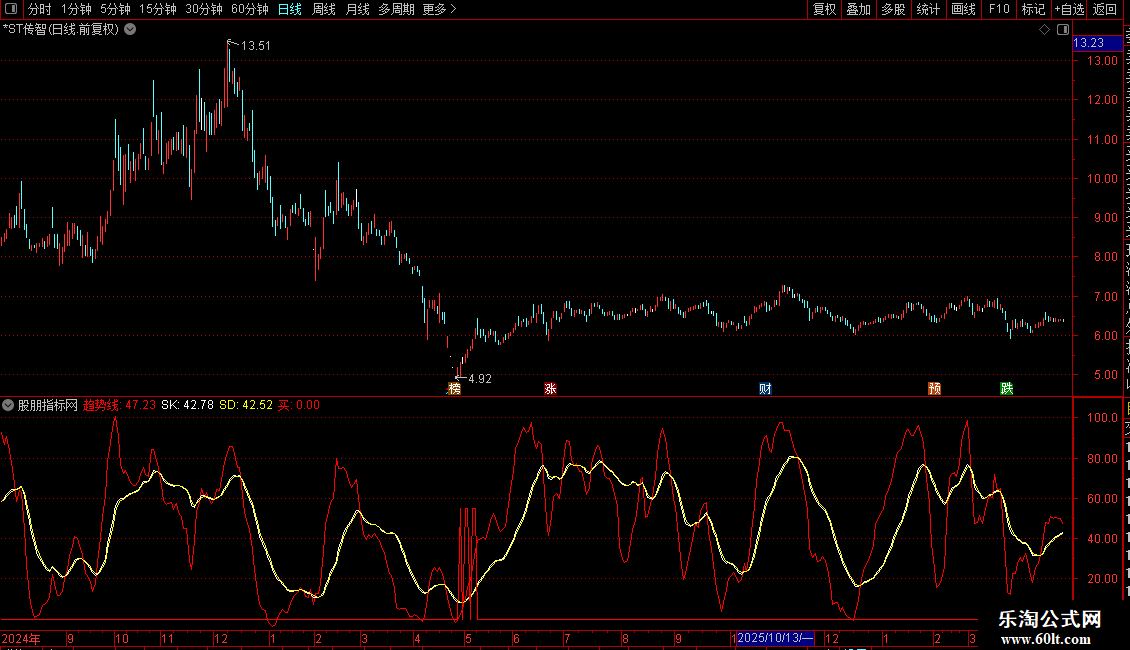Select the 15分钟 period
This screenshot has height=650, width=1130.
[158, 9]
